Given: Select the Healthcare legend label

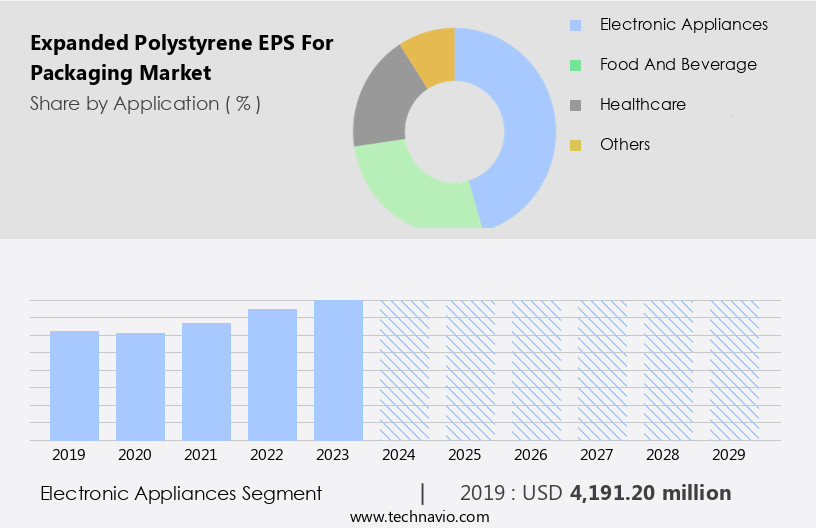Looking at the screenshot, I should pos(642,105).
